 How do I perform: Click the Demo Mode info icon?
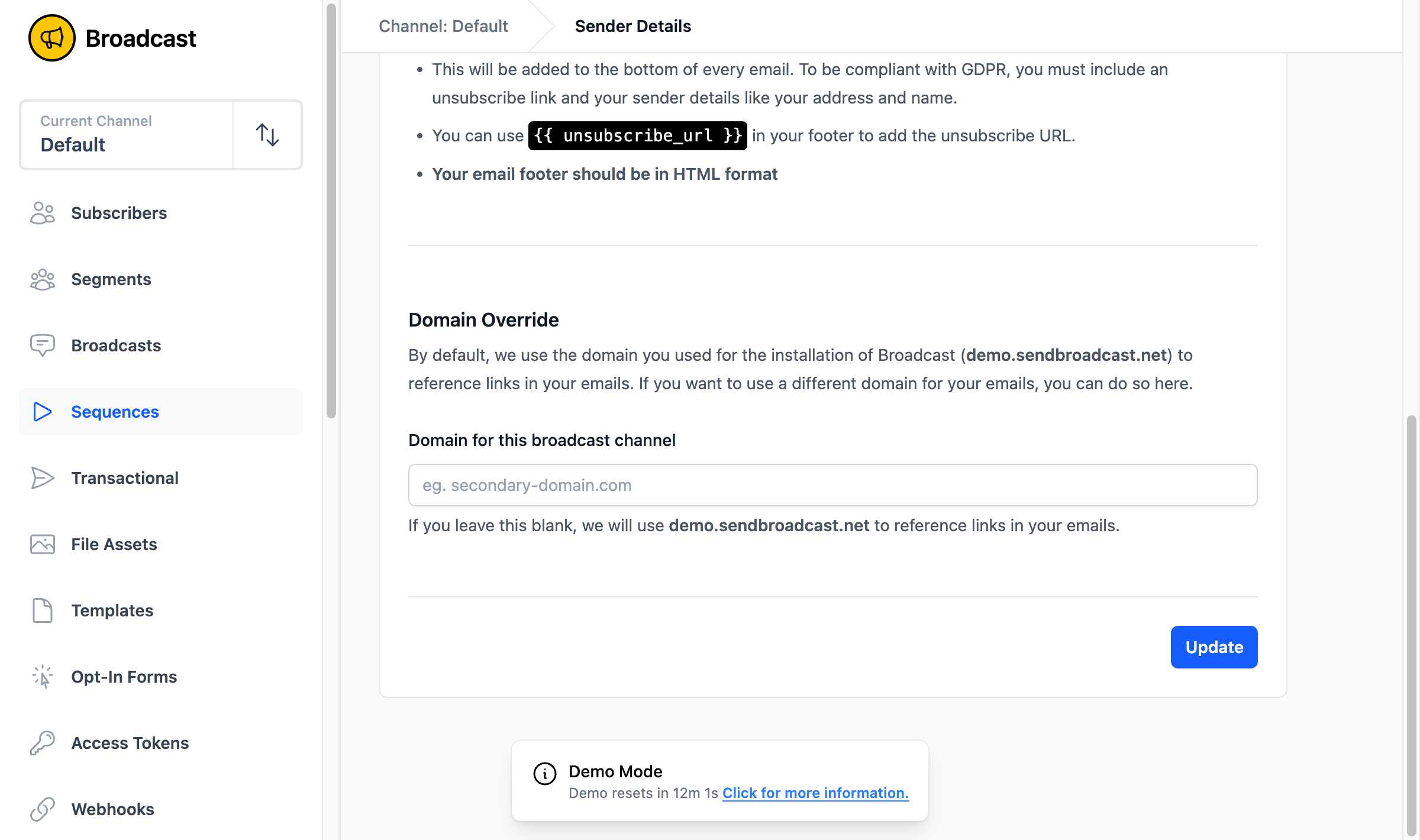pyautogui.click(x=545, y=774)
